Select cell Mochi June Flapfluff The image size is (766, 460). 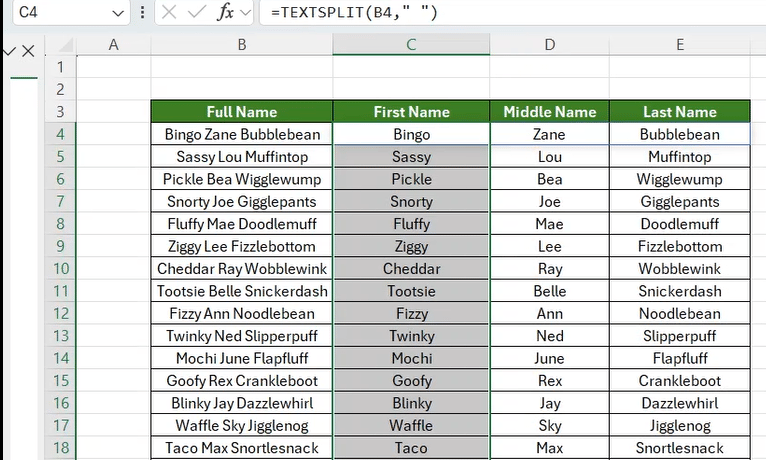click(x=242, y=358)
